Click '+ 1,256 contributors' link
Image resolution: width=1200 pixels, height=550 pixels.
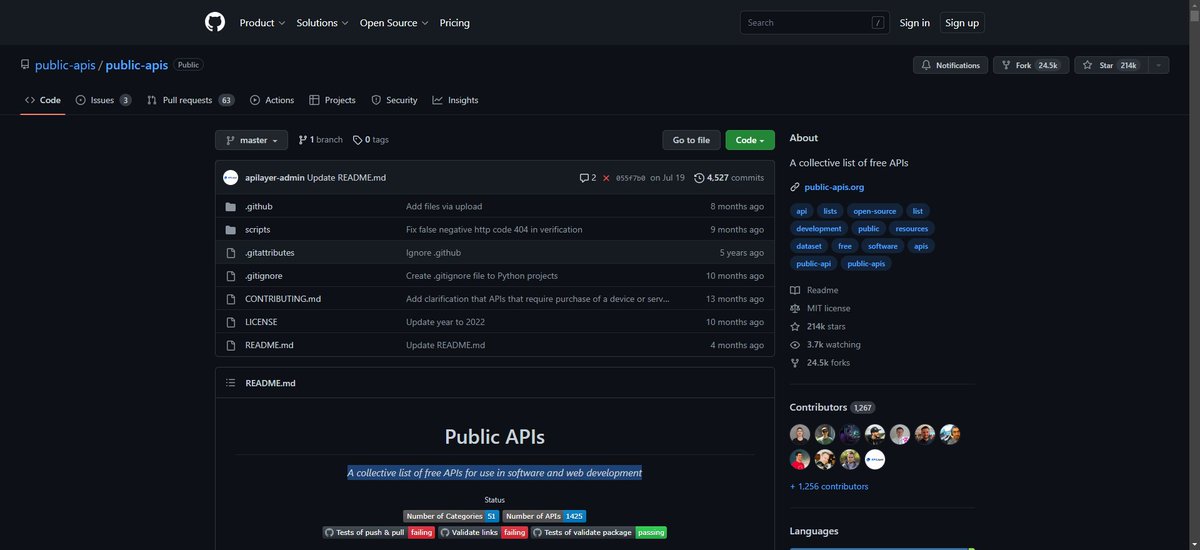(829, 486)
